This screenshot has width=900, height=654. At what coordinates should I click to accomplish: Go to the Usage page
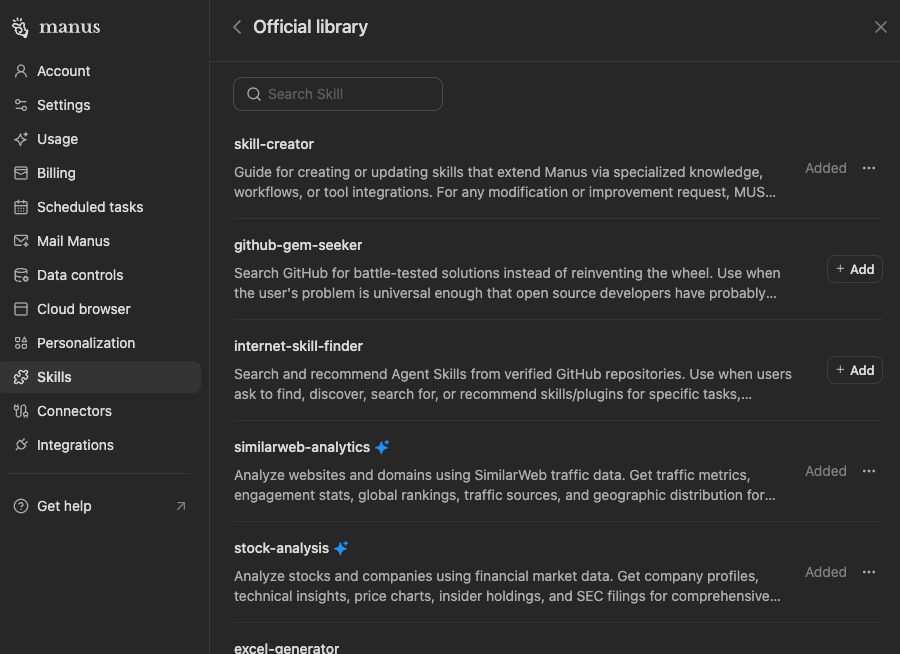click(100, 139)
